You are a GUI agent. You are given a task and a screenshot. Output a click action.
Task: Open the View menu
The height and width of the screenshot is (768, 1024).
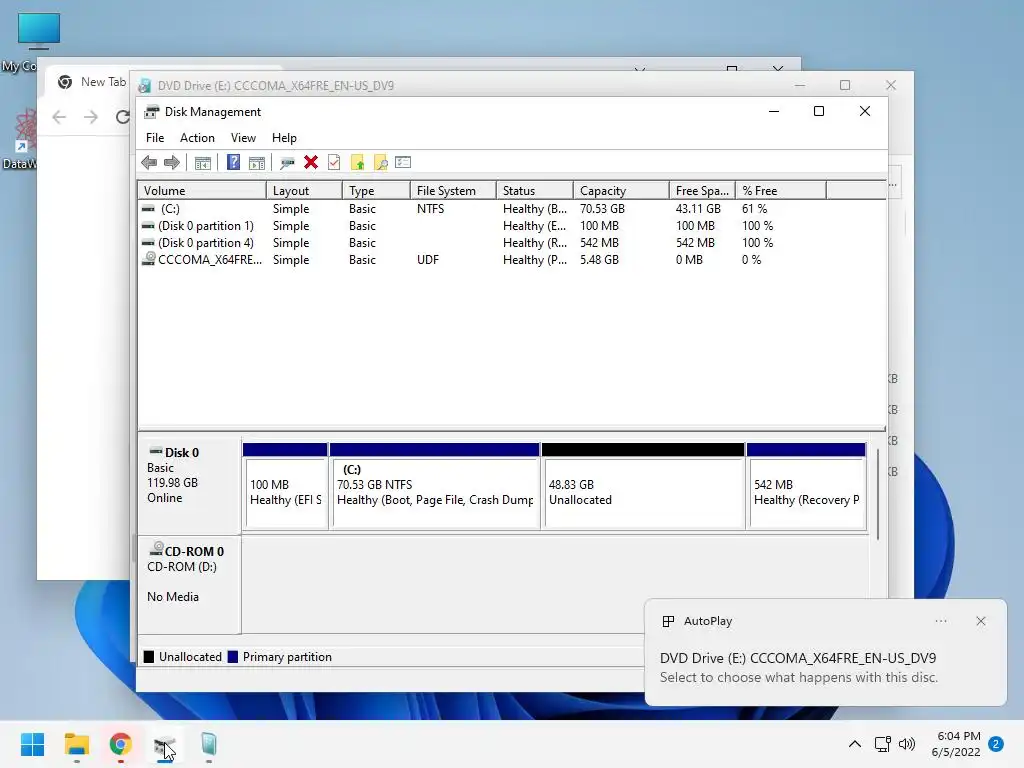pos(243,138)
